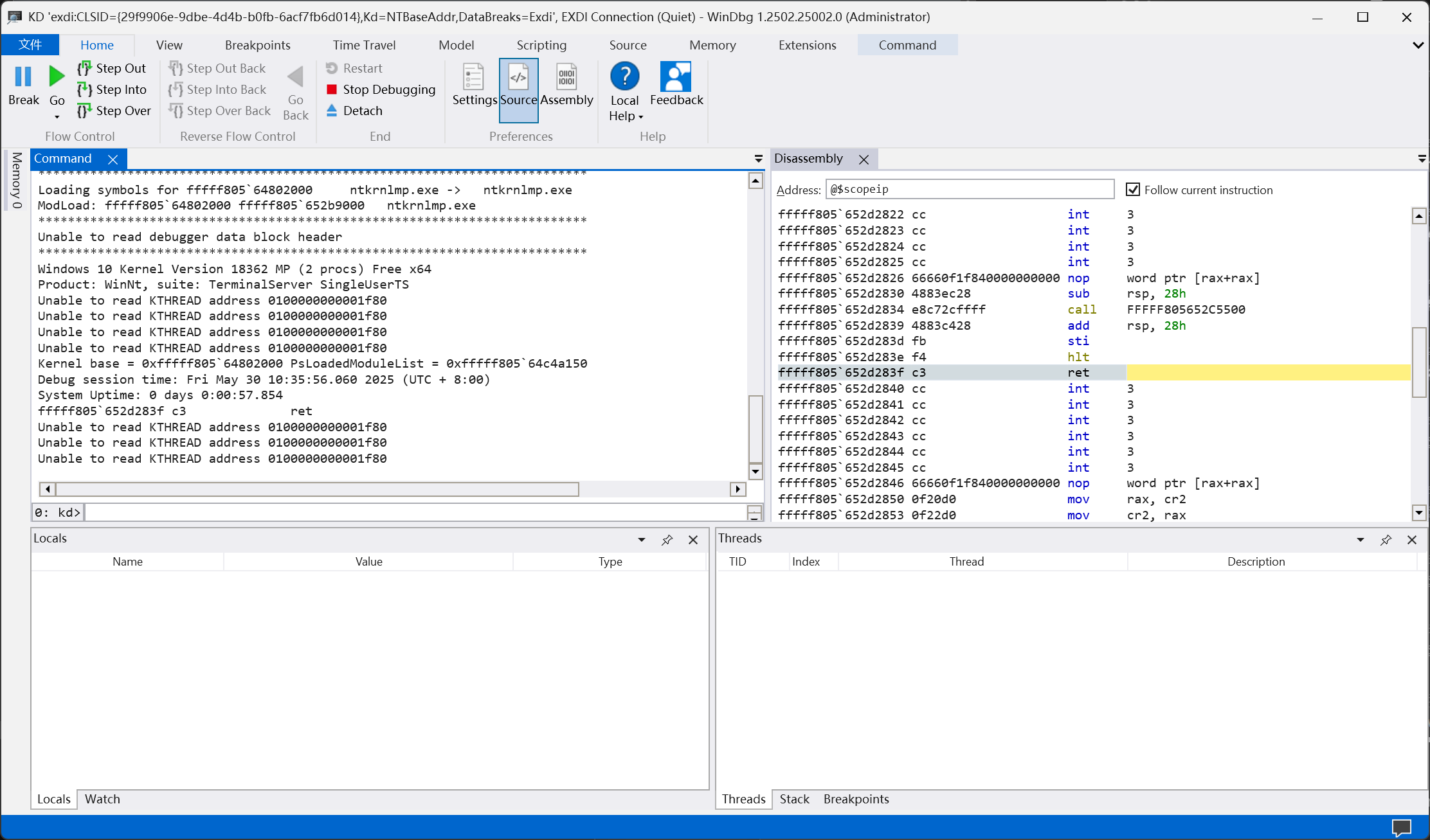Switch to the Model ribbon tab
The height and width of the screenshot is (840, 1430).
pyautogui.click(x=457, y=45)
